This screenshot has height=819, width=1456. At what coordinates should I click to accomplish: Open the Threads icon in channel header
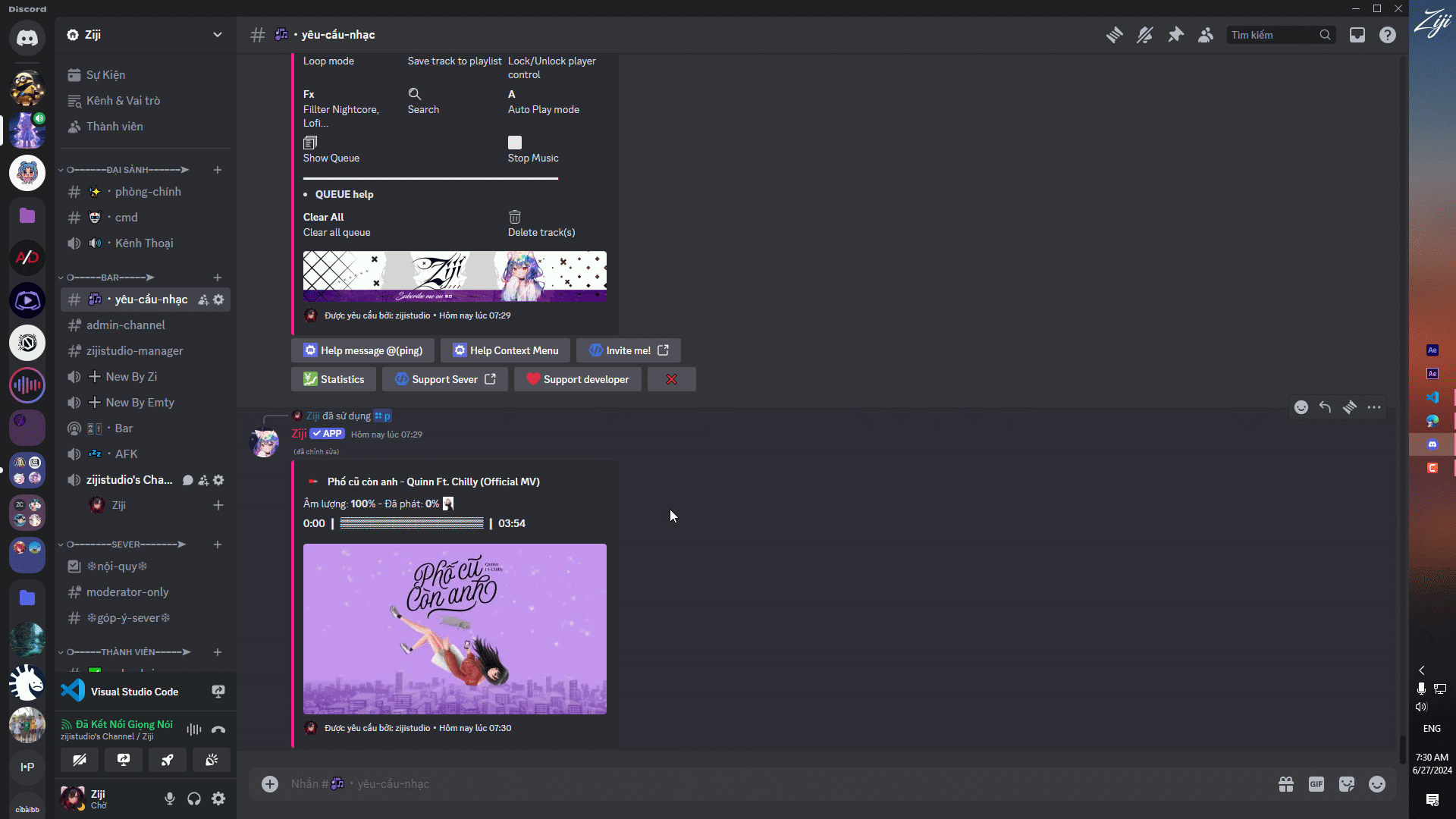pyautogui.click(x=1114, y=35)
